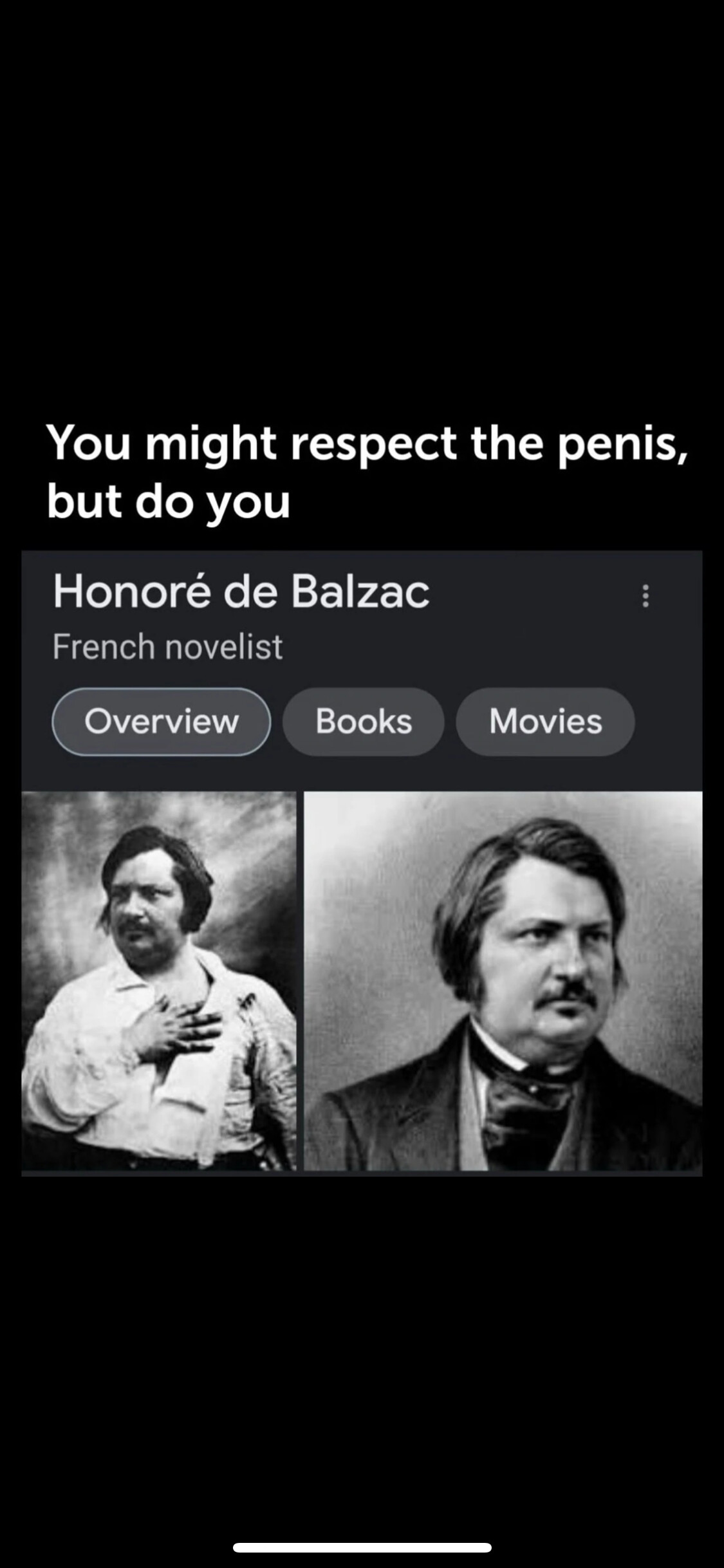
Task: Tap the iOS home indicator bar
Action: point(362,1547)
